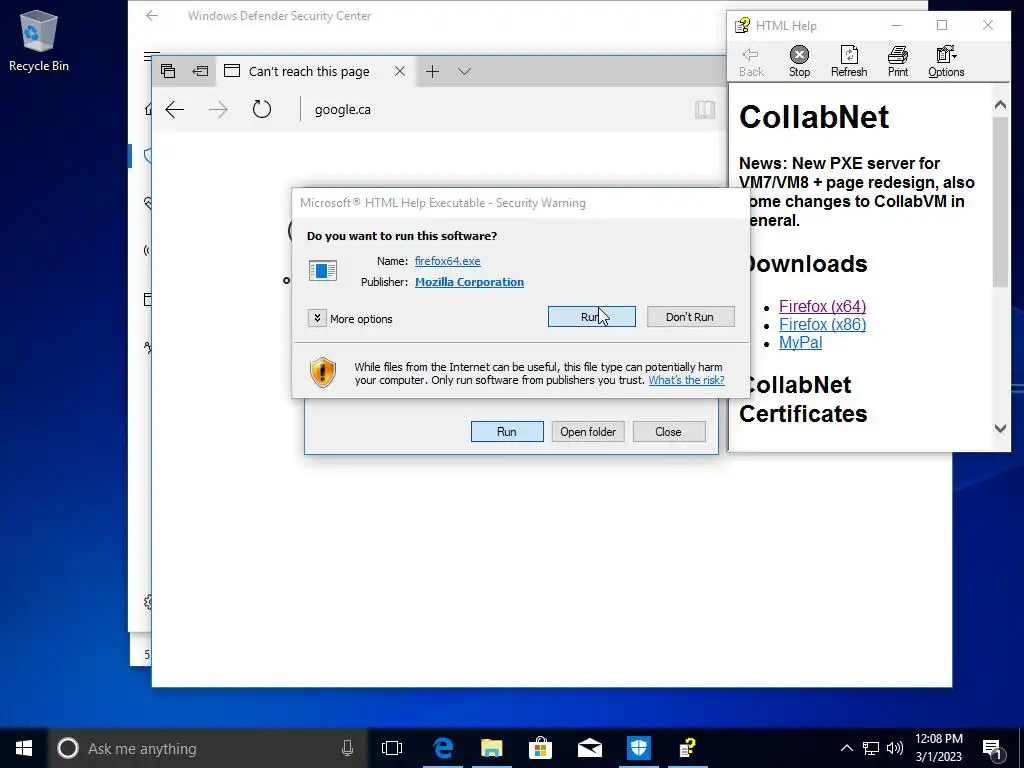This screenshot has width=1024, height=768.
Task: Click the network tray icon
Action: tap(871, 748)
